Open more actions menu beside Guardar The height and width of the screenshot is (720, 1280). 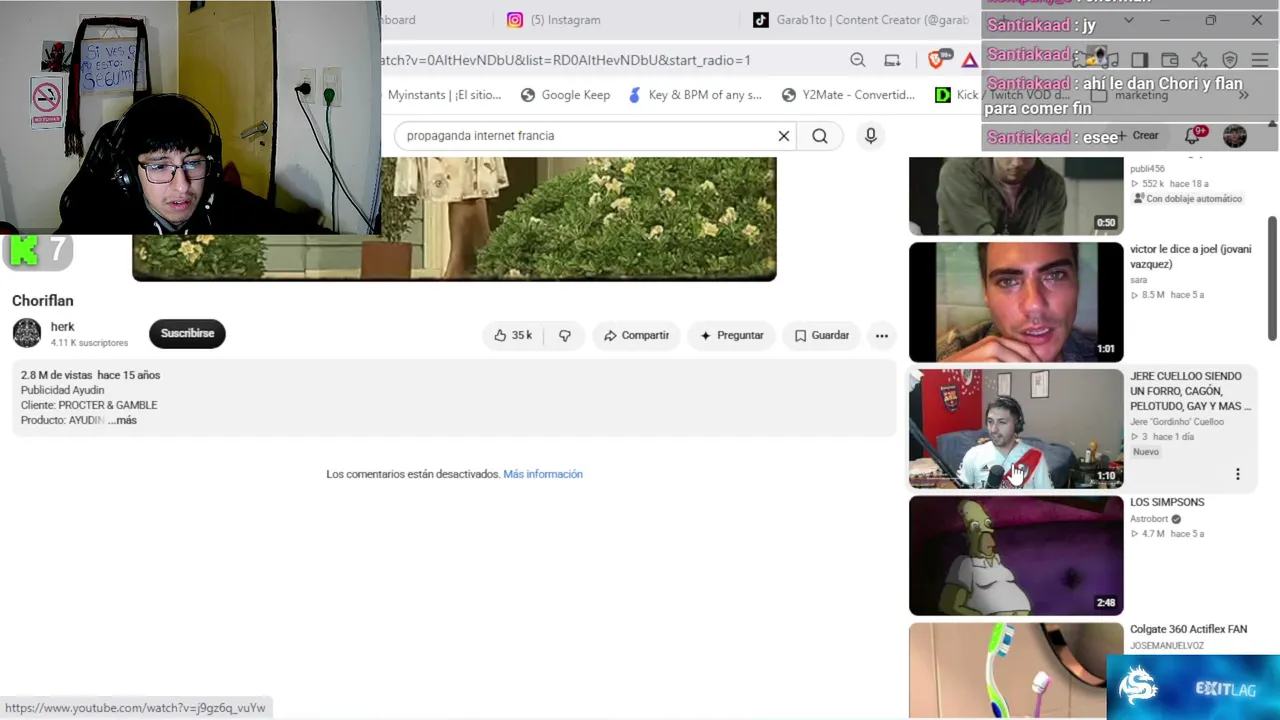tap(882, 336)
